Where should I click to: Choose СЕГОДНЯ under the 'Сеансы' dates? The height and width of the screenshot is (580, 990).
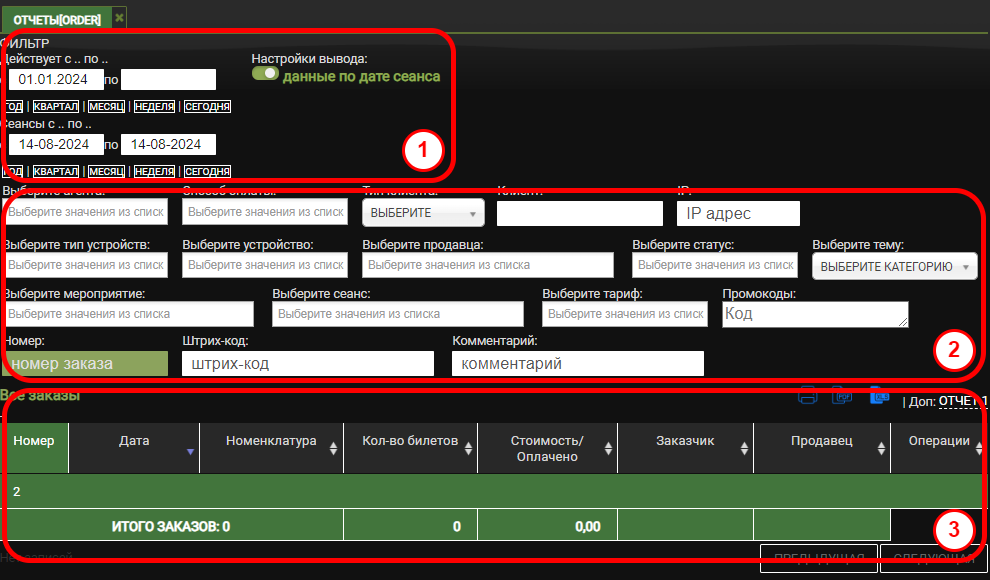208,171
